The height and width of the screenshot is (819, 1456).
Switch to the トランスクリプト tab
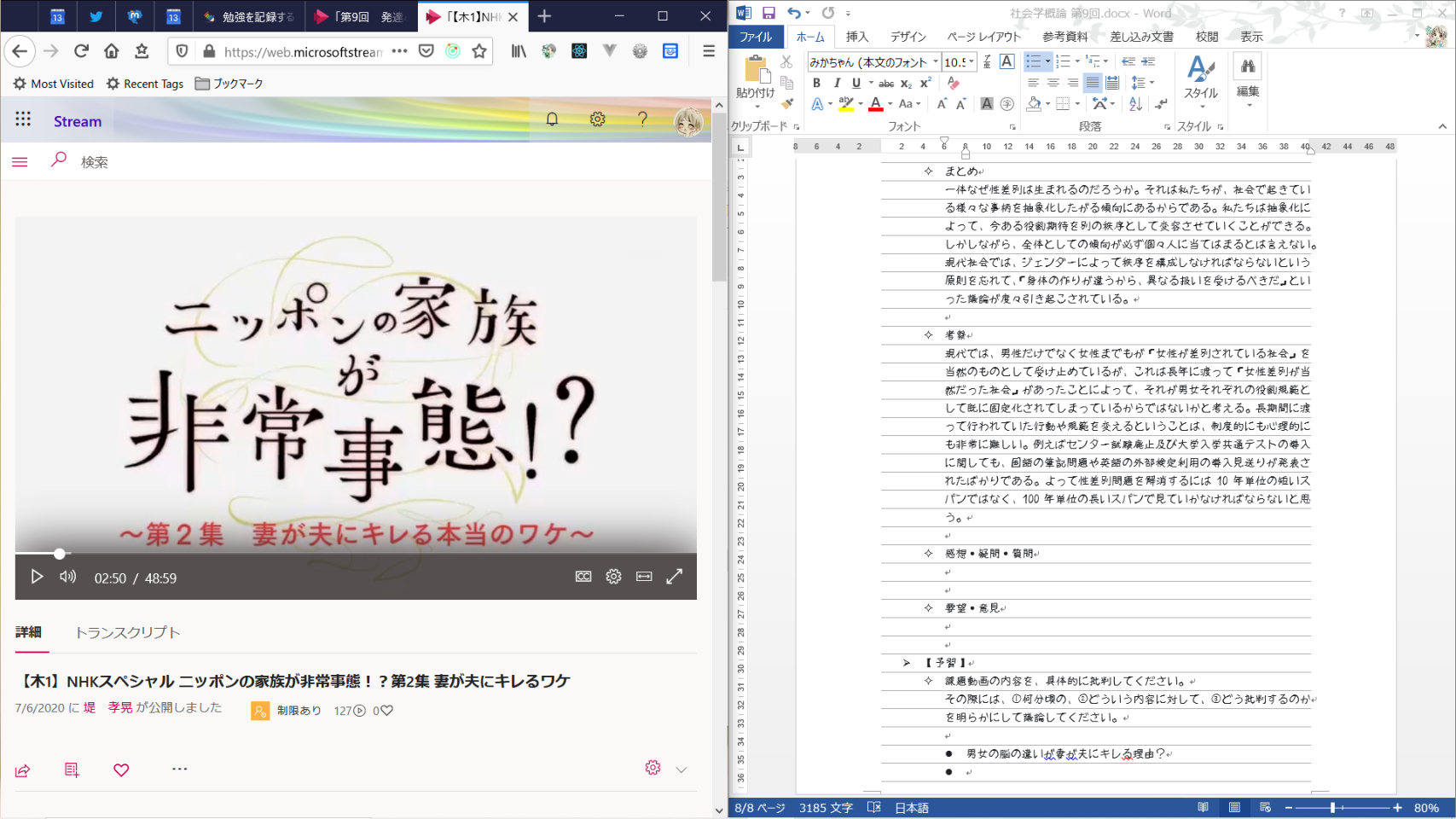pos(127,632)
